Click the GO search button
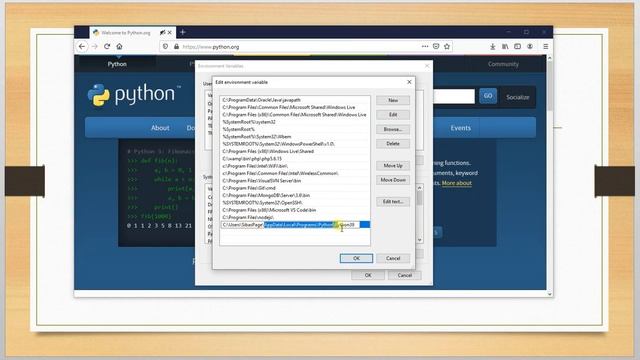Viewport: 640px width, 360px height. pyautogui.click(x=488, y=96)
